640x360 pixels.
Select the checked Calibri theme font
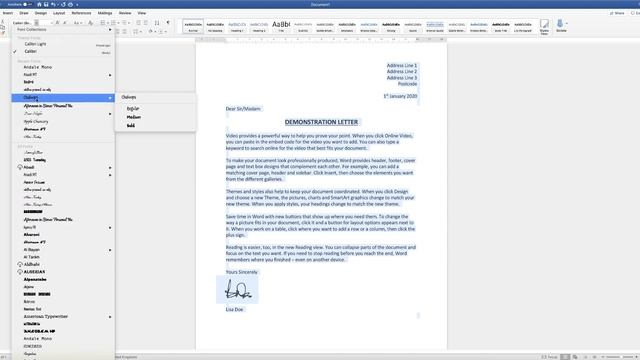click(31, 51)
